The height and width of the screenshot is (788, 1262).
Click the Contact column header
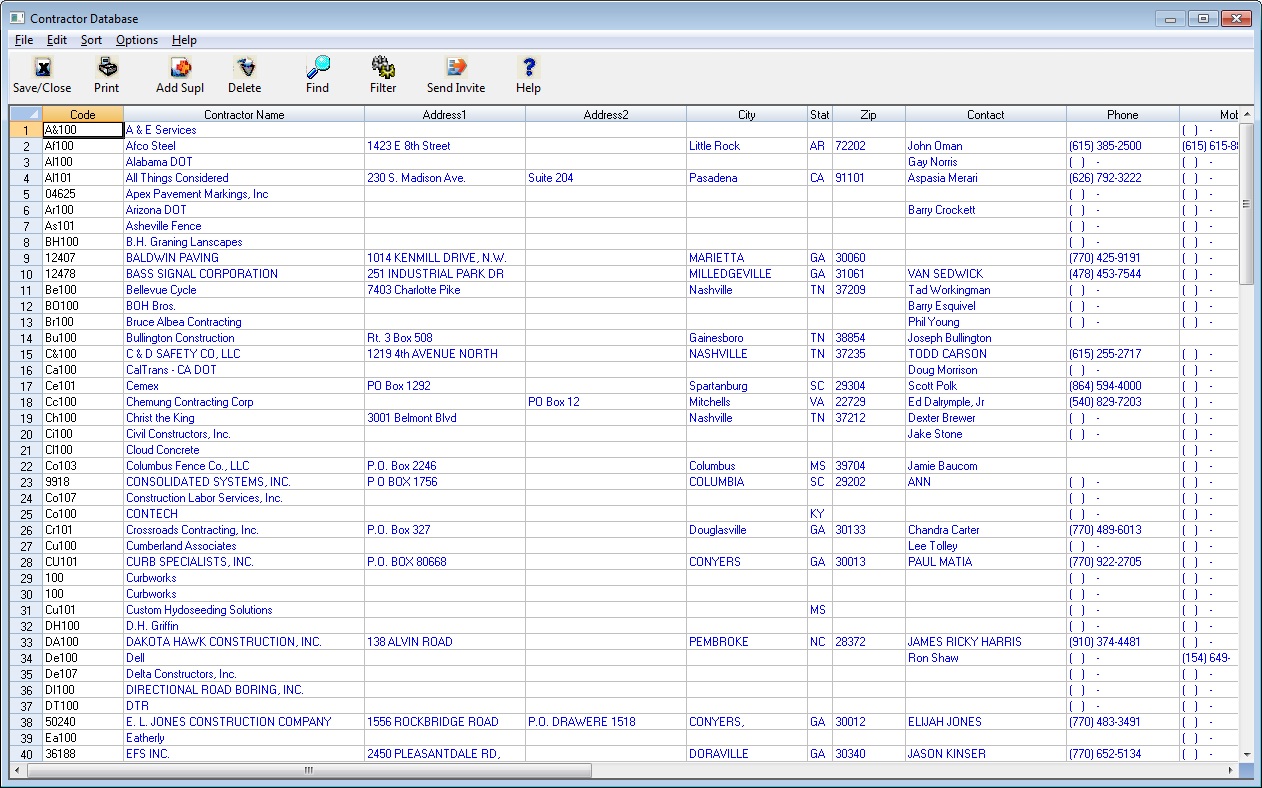pyautogui.click(x=986, y=114)
